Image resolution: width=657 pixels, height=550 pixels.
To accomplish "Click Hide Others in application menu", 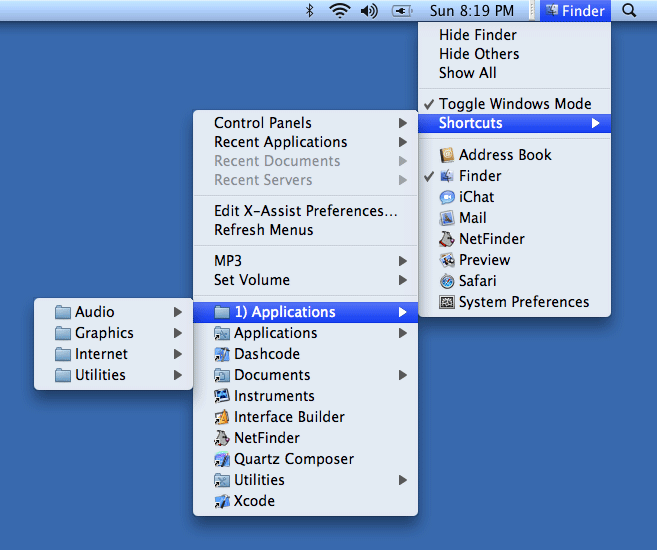I will coord(479,54).
